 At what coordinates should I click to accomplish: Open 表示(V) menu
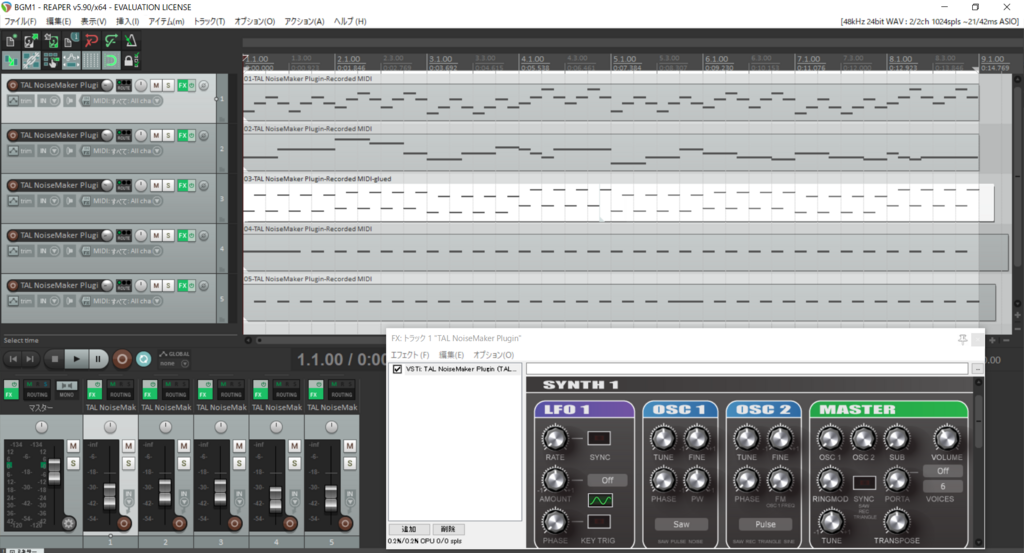click(93, 21)
